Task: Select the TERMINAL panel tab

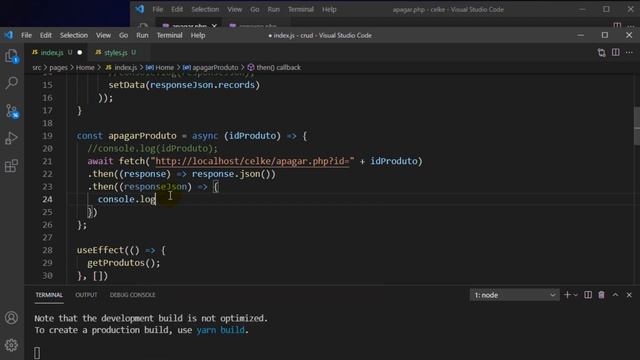Action: tap(49, 295)
